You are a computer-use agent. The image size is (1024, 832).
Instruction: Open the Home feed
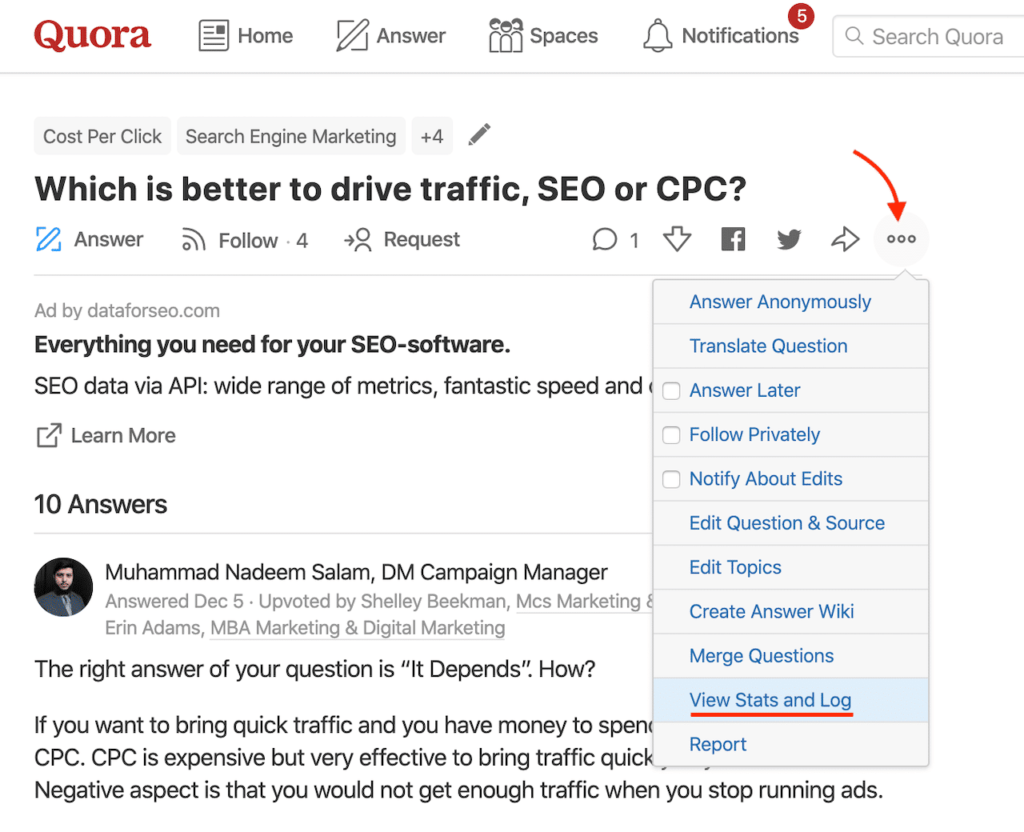pyautogui.click(x=246, y=35)
